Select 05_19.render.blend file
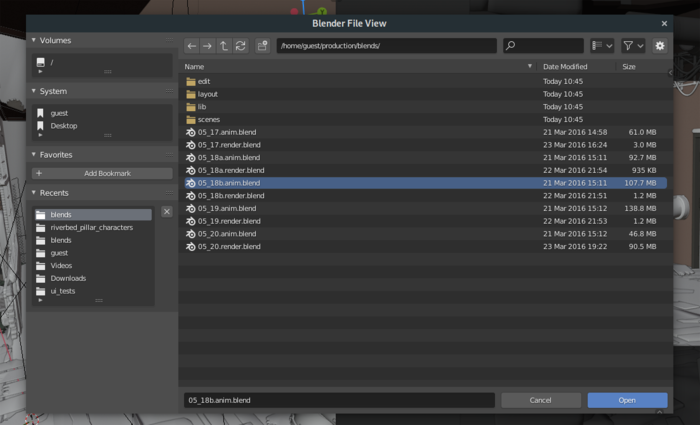 click(x=425, y=221)
